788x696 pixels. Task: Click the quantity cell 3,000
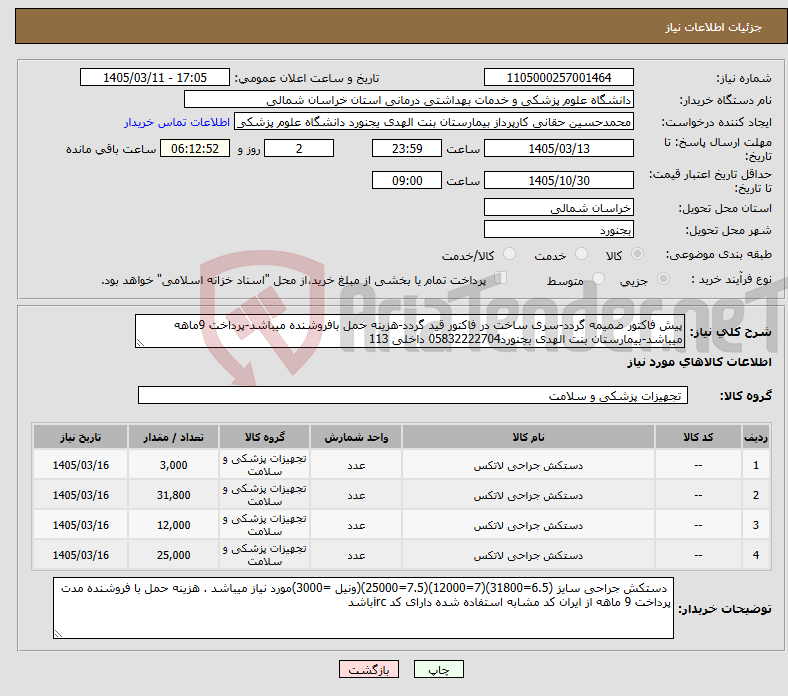pos(173,465)
